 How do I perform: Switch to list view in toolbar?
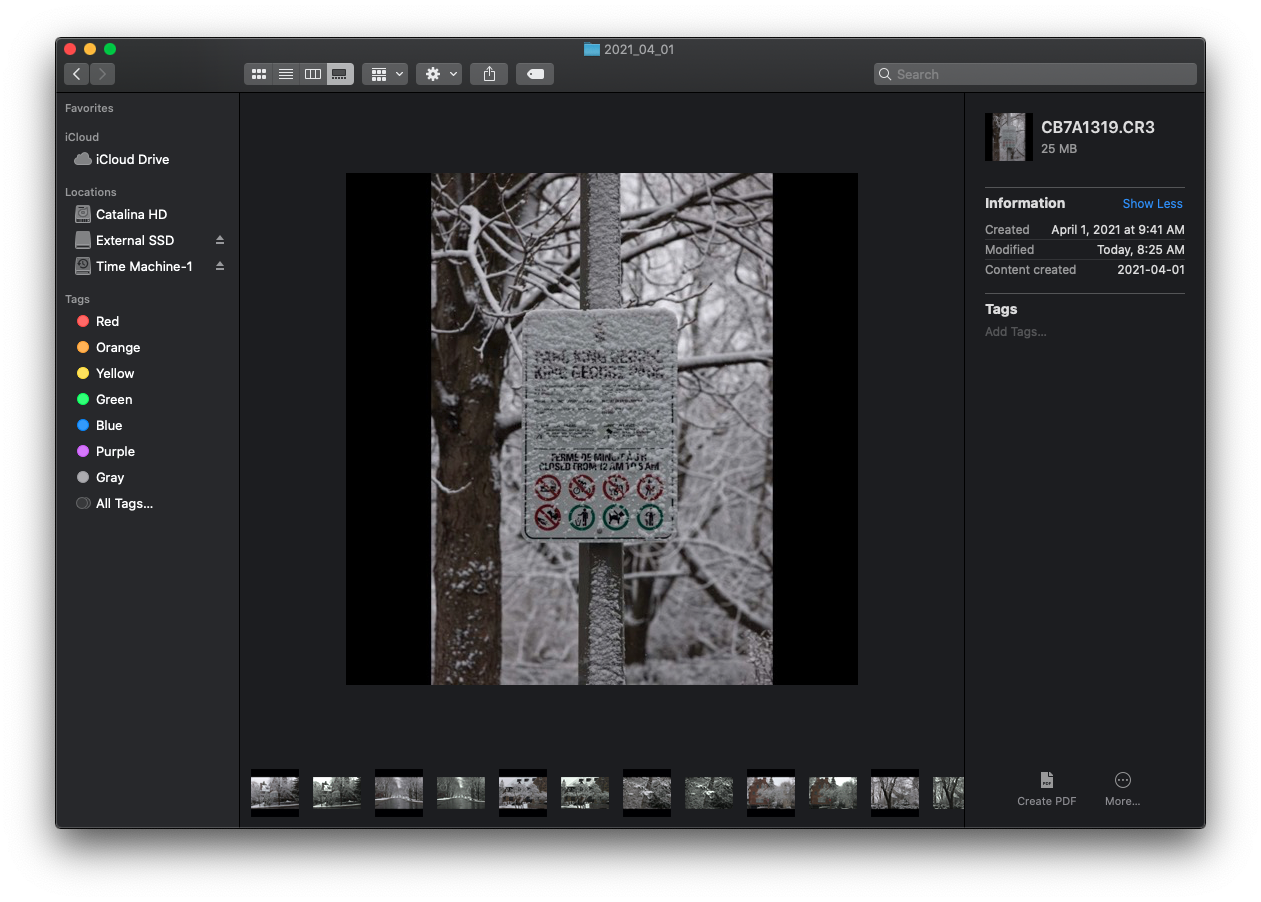pyautogui.click(x=286, y=74)
